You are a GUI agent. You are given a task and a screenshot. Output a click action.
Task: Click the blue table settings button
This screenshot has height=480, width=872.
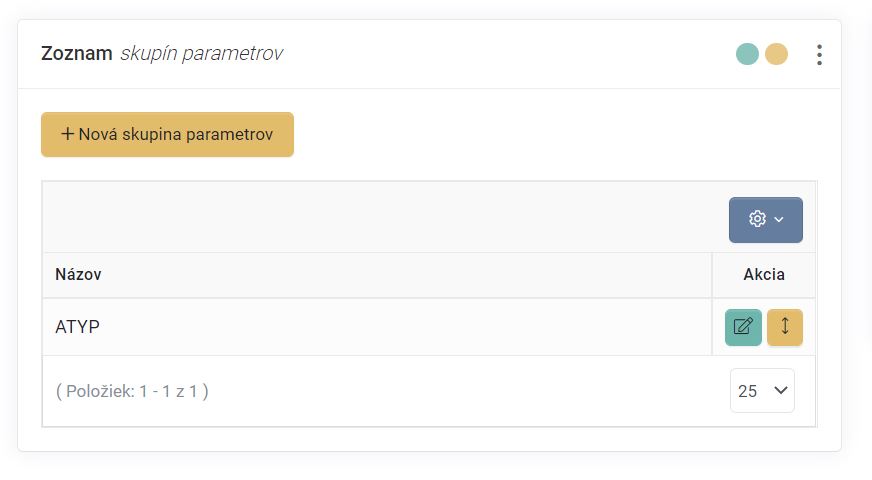[766, 220]
